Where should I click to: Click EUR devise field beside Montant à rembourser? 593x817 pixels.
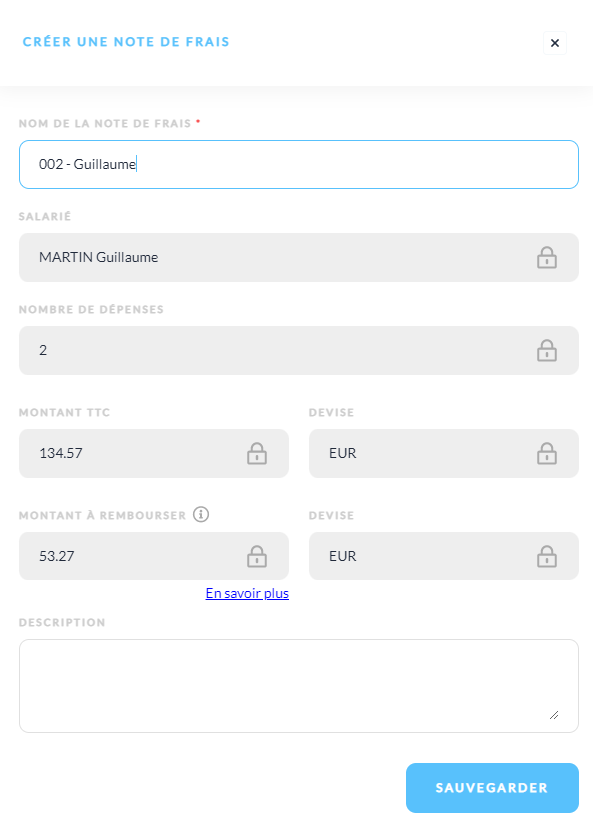pos(443,556)
